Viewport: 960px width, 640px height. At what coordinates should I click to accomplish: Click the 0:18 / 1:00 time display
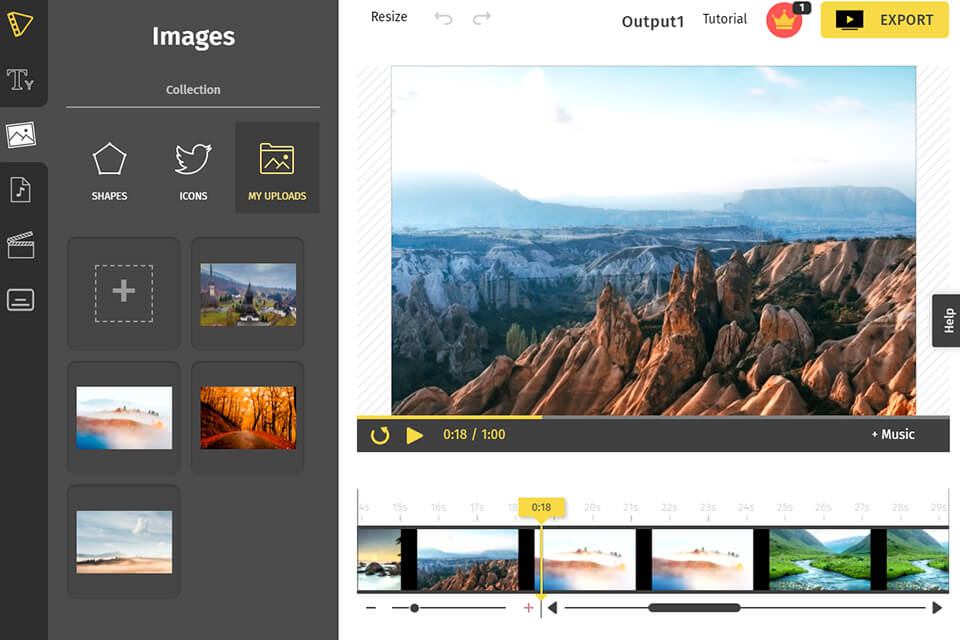pos(474,434)
